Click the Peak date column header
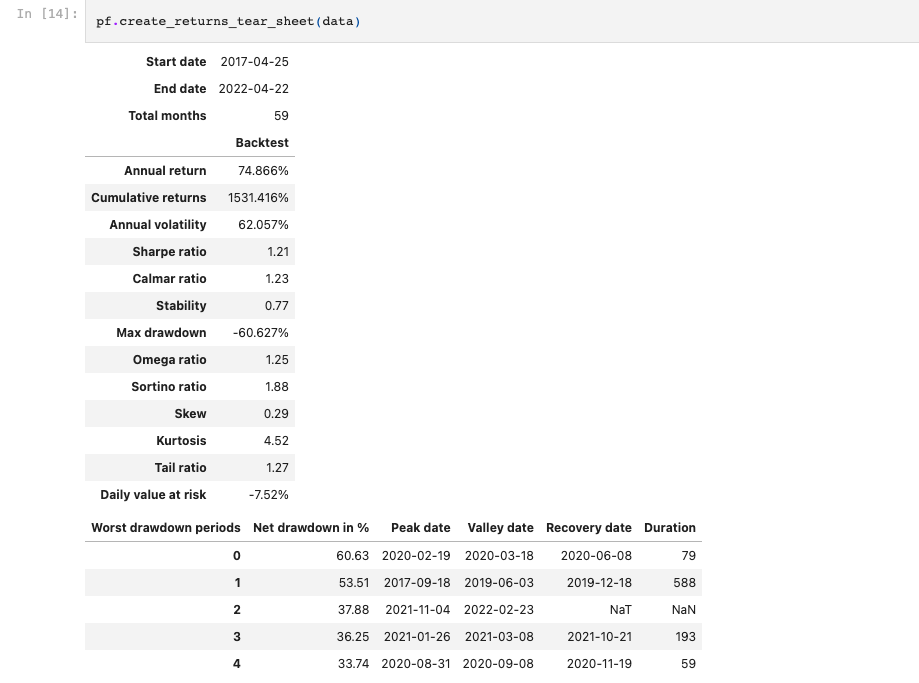919x683 pixels. point(421,527)
